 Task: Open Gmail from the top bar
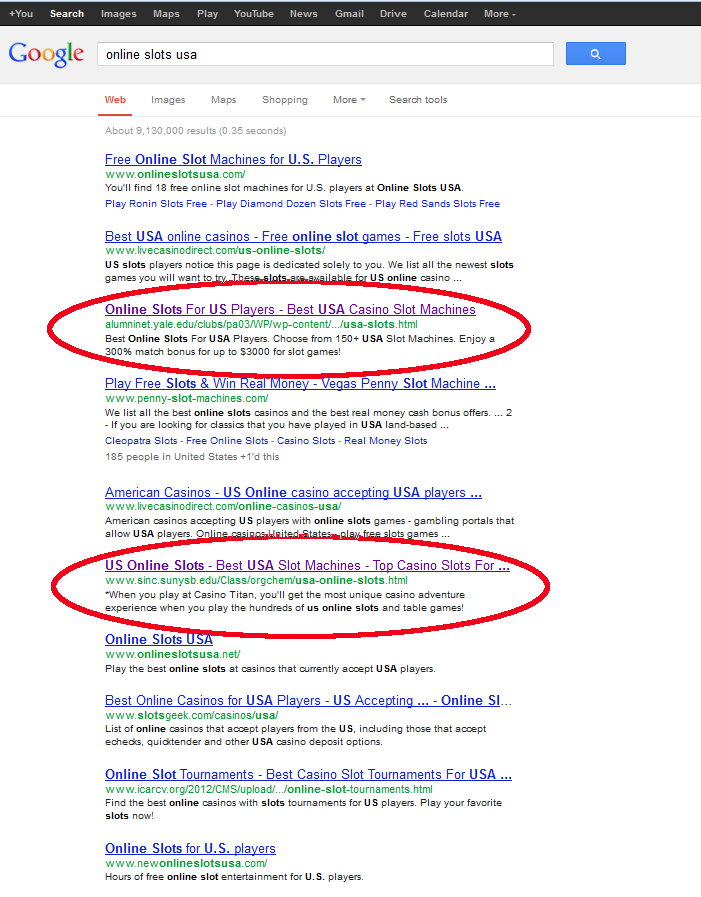(349, 14)
